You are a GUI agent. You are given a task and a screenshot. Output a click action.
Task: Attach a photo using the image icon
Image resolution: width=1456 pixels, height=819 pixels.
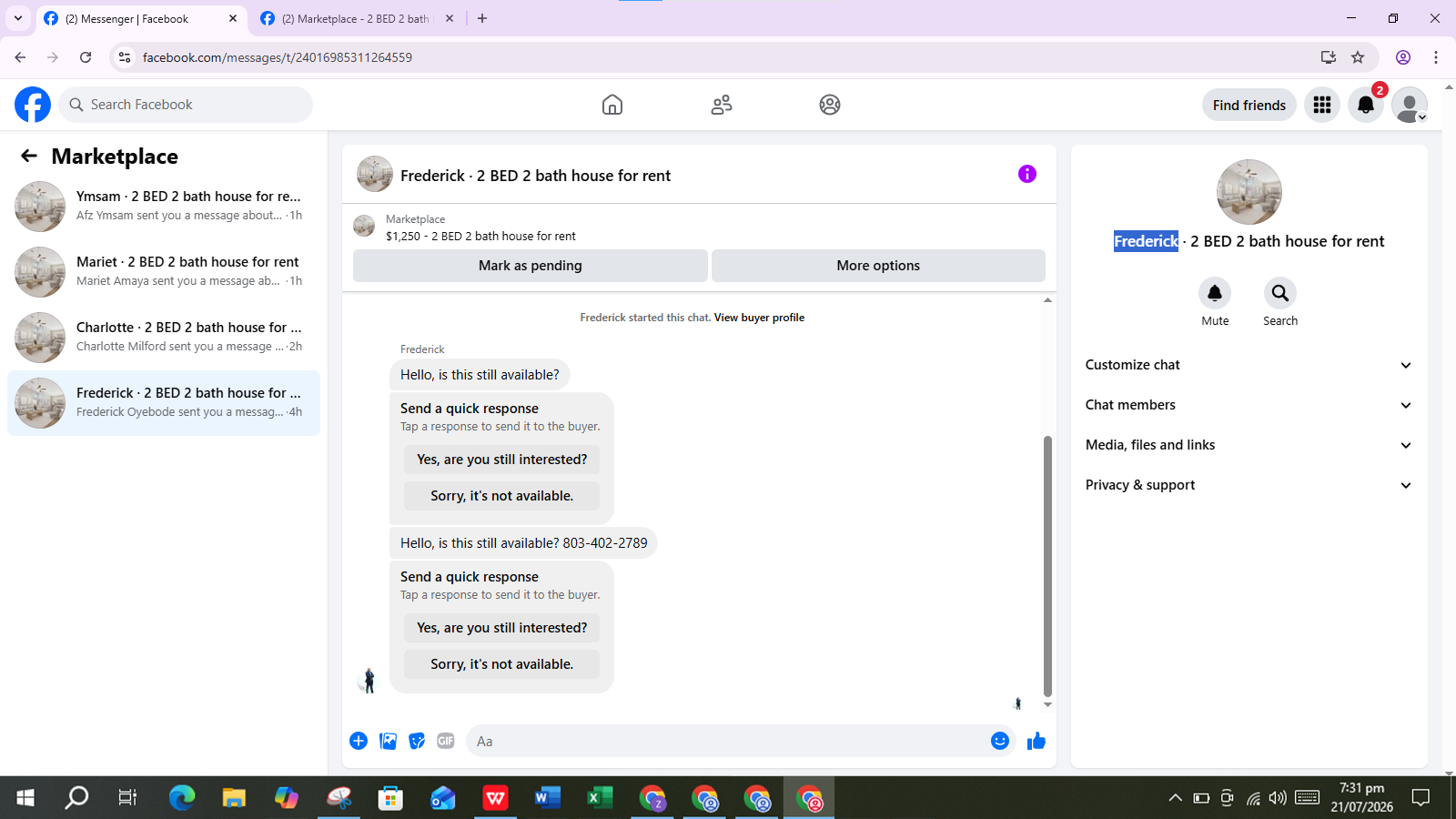point(389,741)
